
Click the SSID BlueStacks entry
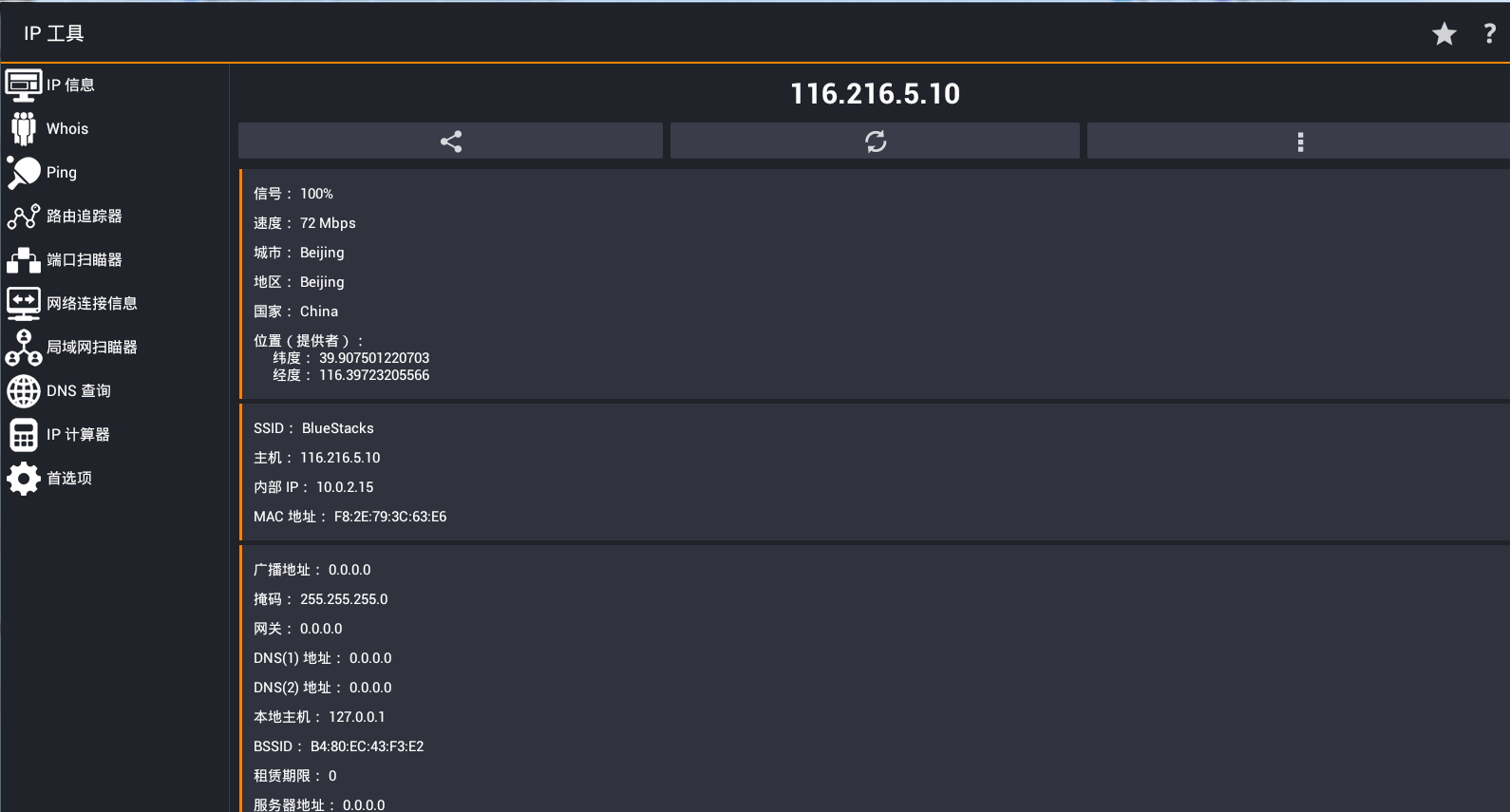[313, 428]
